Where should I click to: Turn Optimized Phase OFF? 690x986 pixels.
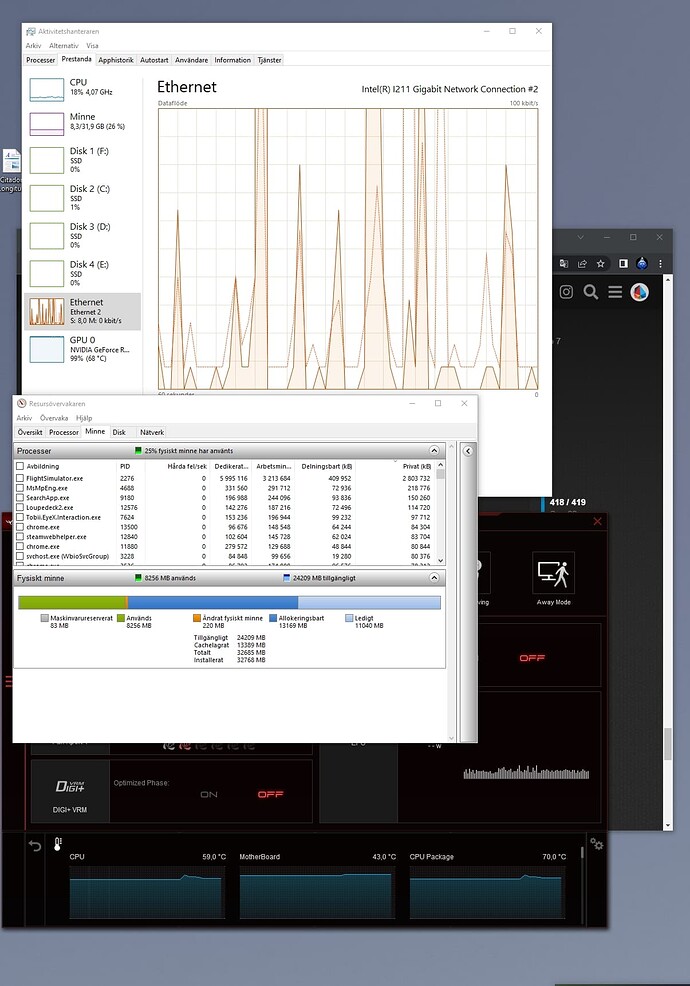tap(270, 795)
